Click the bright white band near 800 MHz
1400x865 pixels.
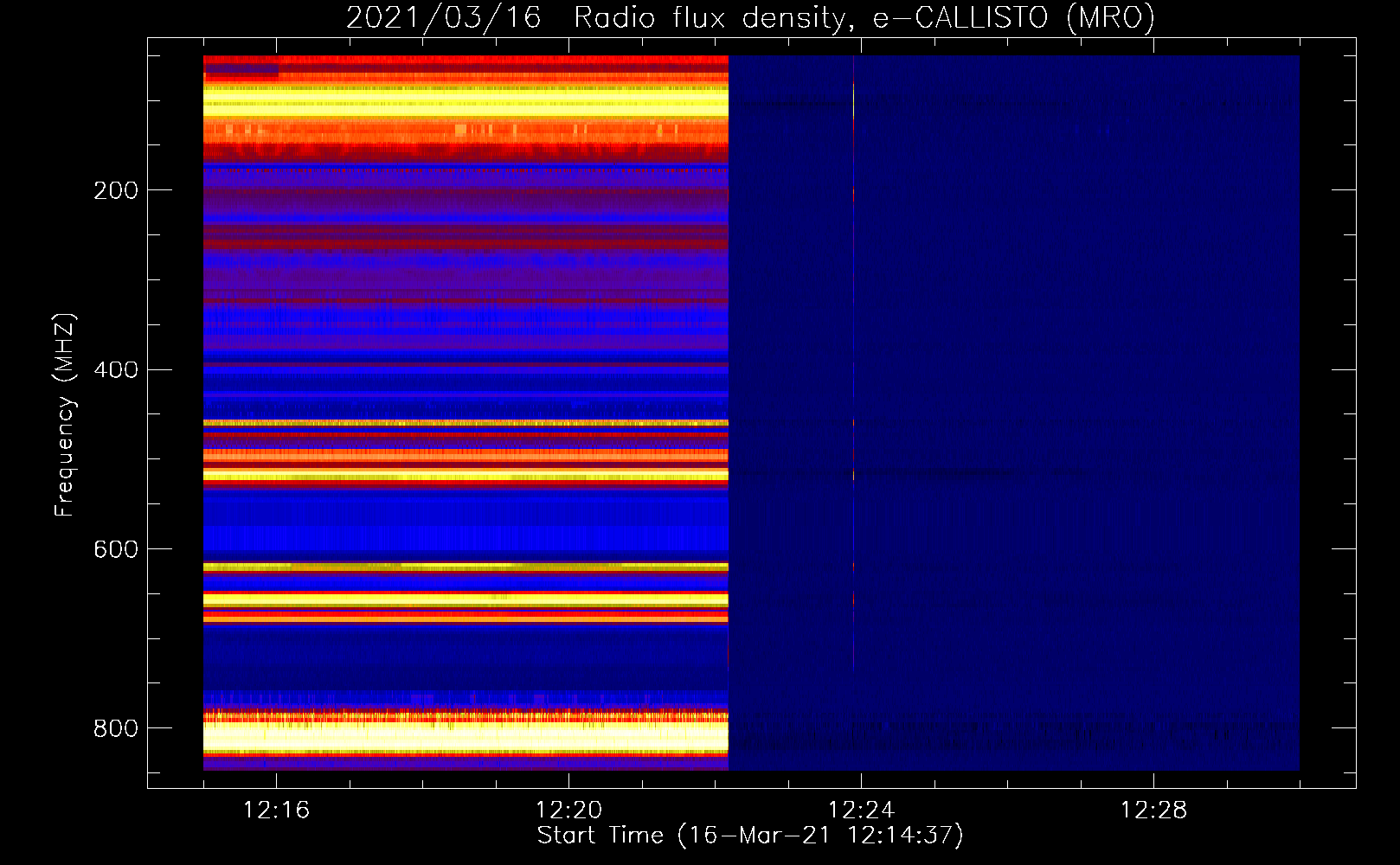(x=466, y=736)
